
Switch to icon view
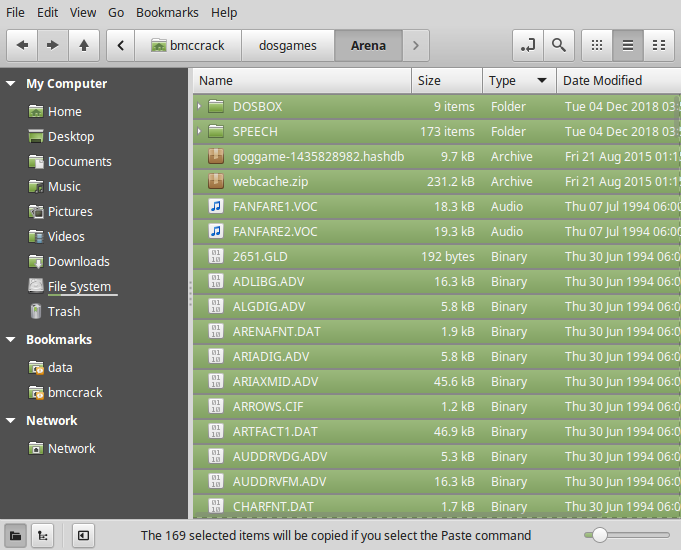click(x=597, y=45)
